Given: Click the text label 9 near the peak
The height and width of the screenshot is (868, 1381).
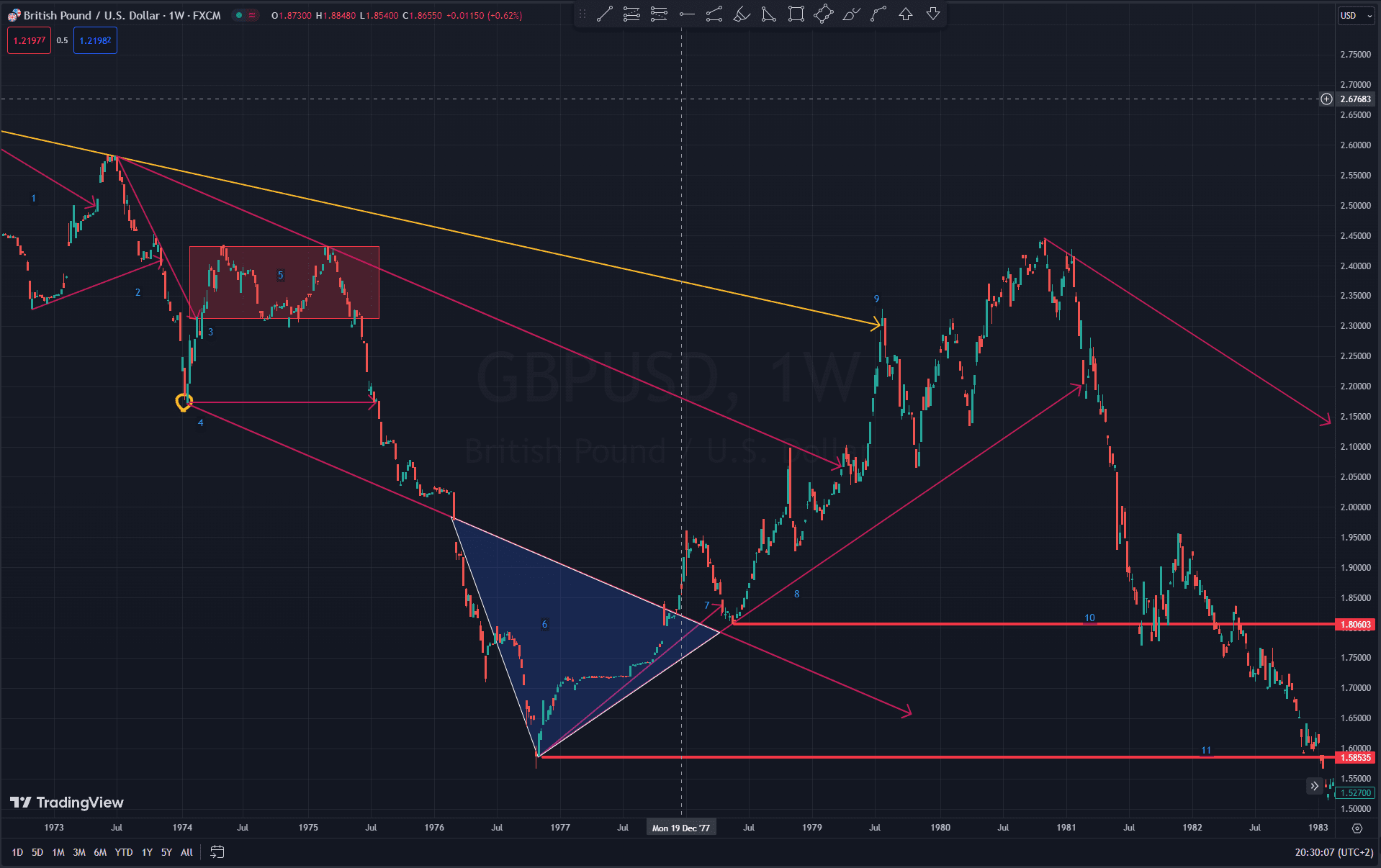Looking at the screenshot, I should pyautogui.click(x=876, y=299).
